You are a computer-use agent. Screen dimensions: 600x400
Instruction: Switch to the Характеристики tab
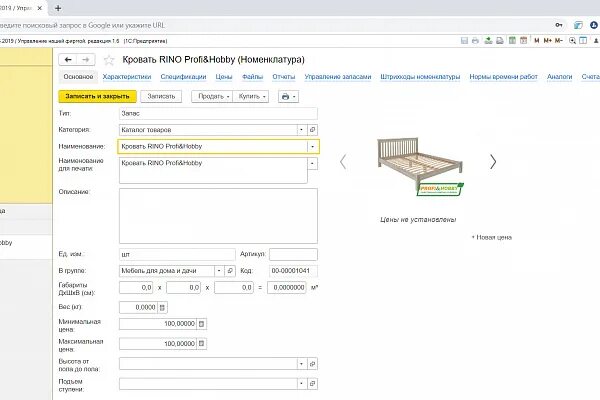click(127, 77)
